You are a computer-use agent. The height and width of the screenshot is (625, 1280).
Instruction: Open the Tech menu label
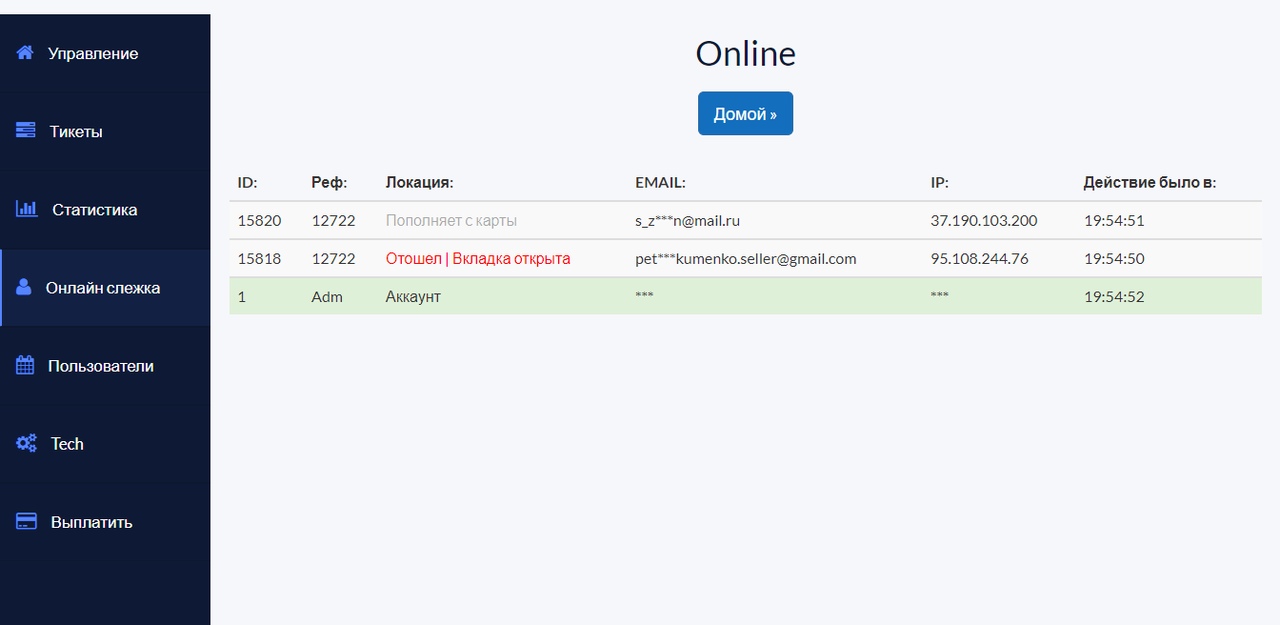pos(67,444)
